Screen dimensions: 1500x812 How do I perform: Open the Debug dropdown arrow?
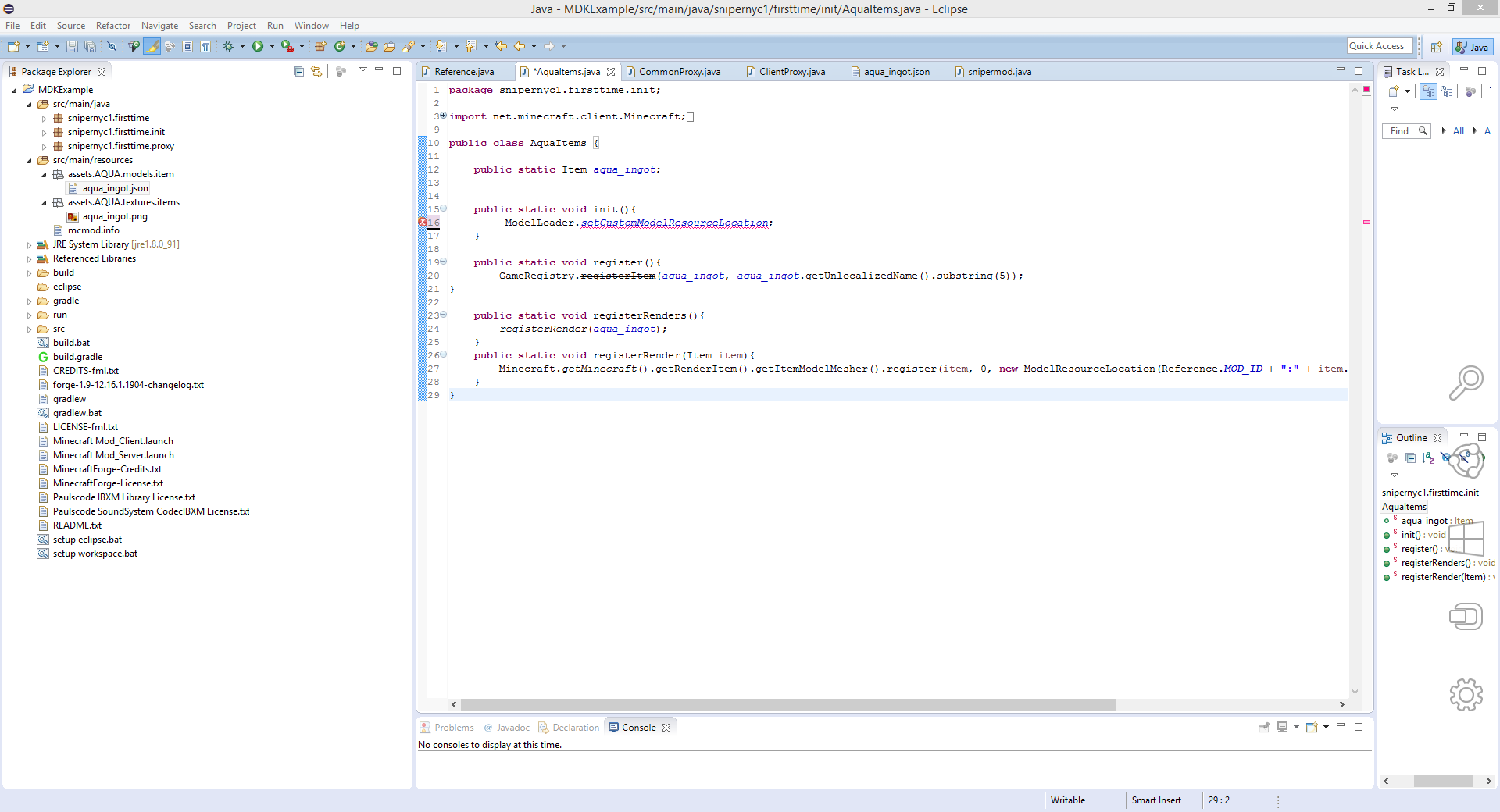[x=242, y=47]
